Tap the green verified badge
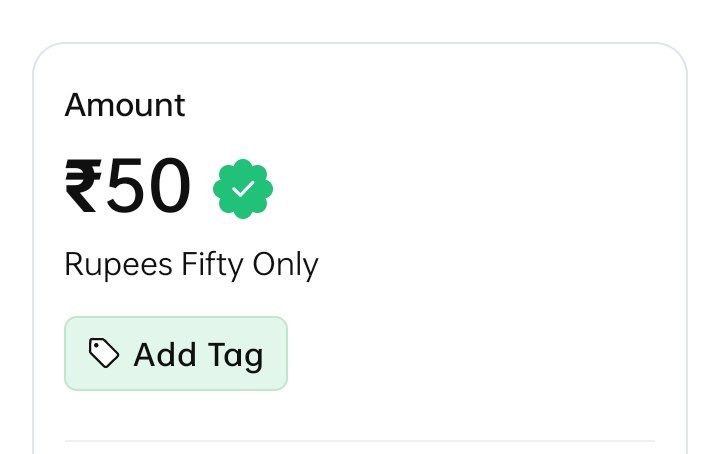Viewport: 720px width, 454px height. (243, 189)
